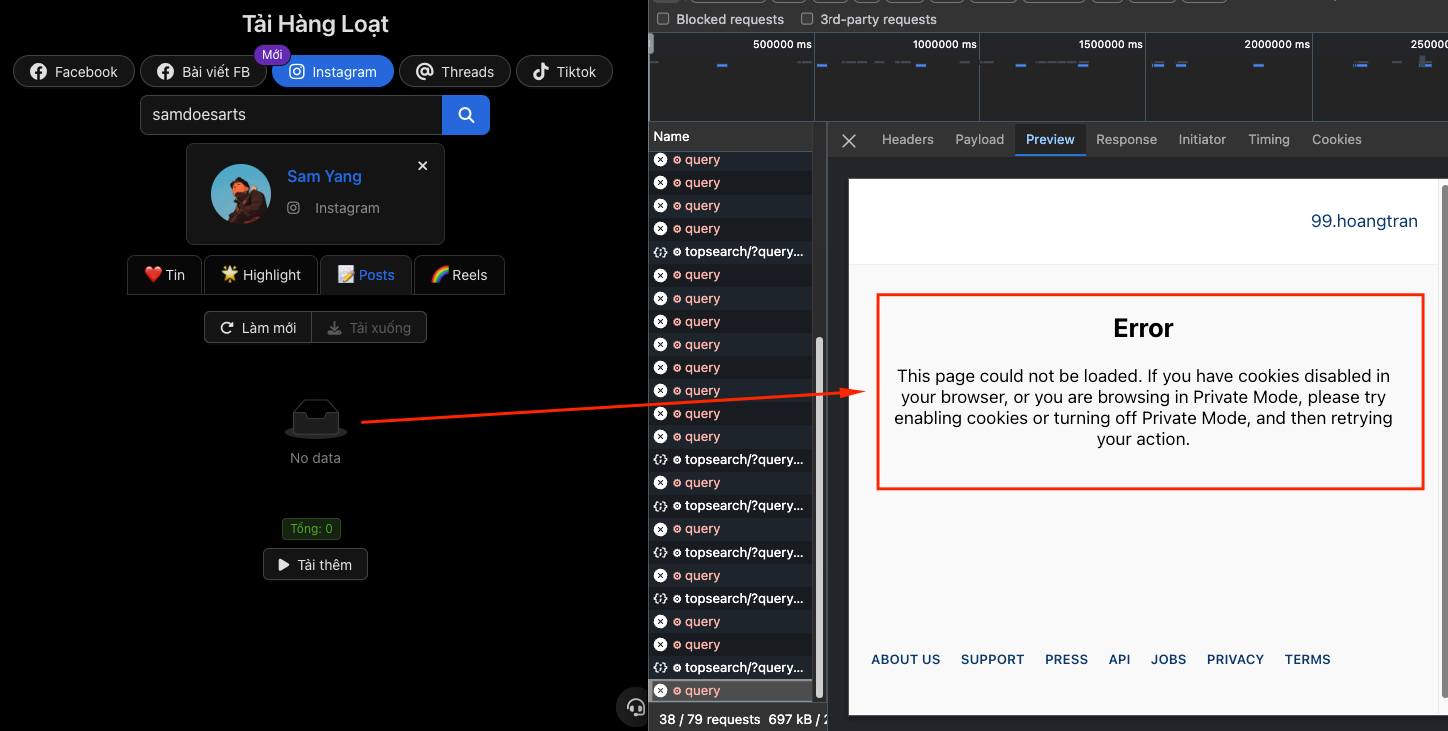Click the SUPPORT footer link
The width and height of the screenshot is (1448, 731).
[992, 660]
